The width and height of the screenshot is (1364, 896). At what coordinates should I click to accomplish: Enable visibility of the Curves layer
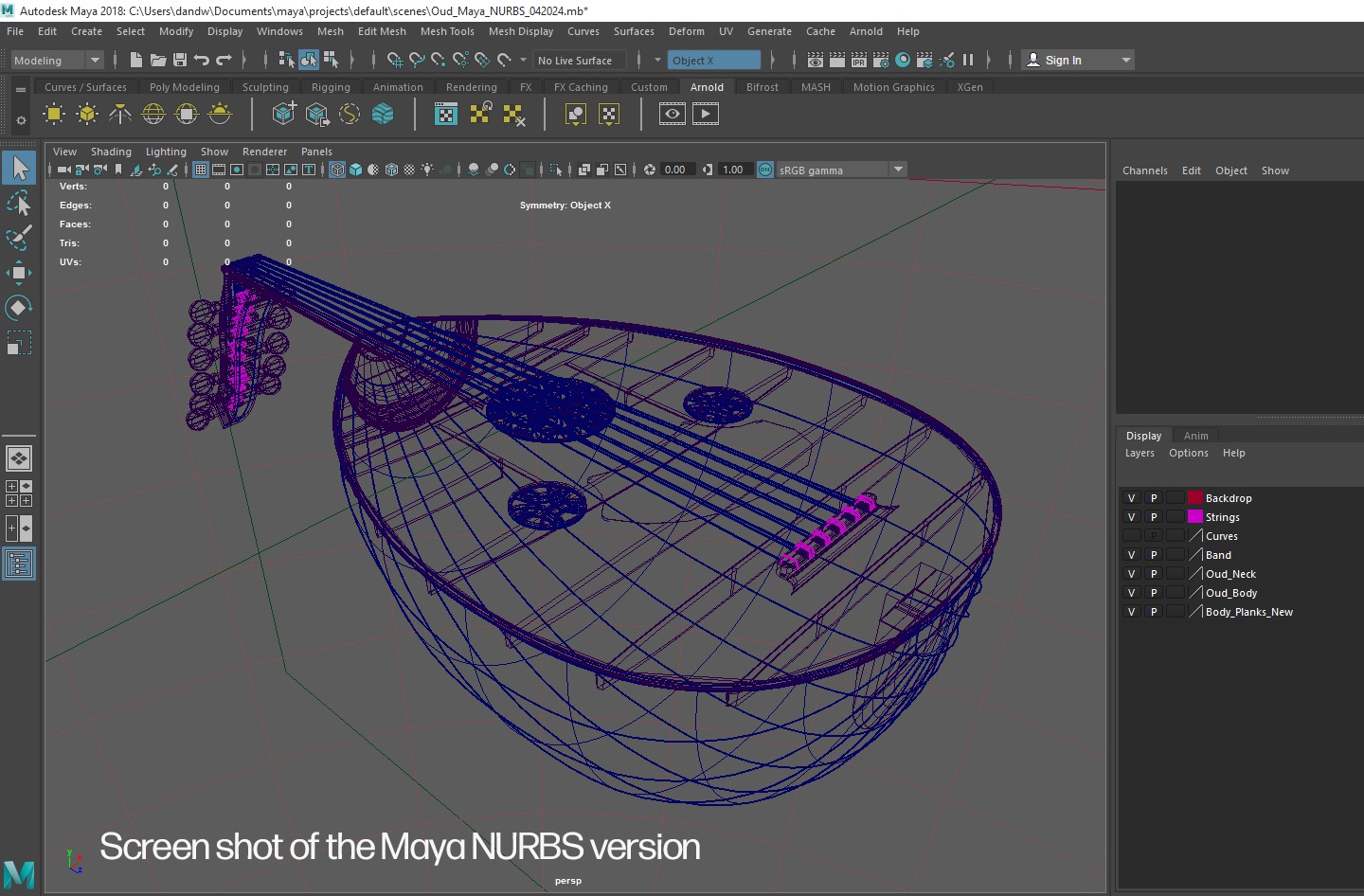[x=1131, y=536]
